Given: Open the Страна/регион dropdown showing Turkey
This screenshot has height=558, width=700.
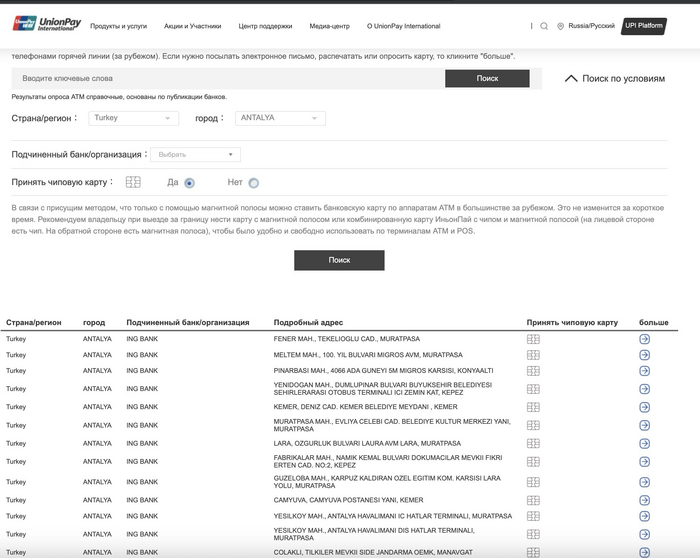Looking at the screenshot, I should [x=133, y=118].
